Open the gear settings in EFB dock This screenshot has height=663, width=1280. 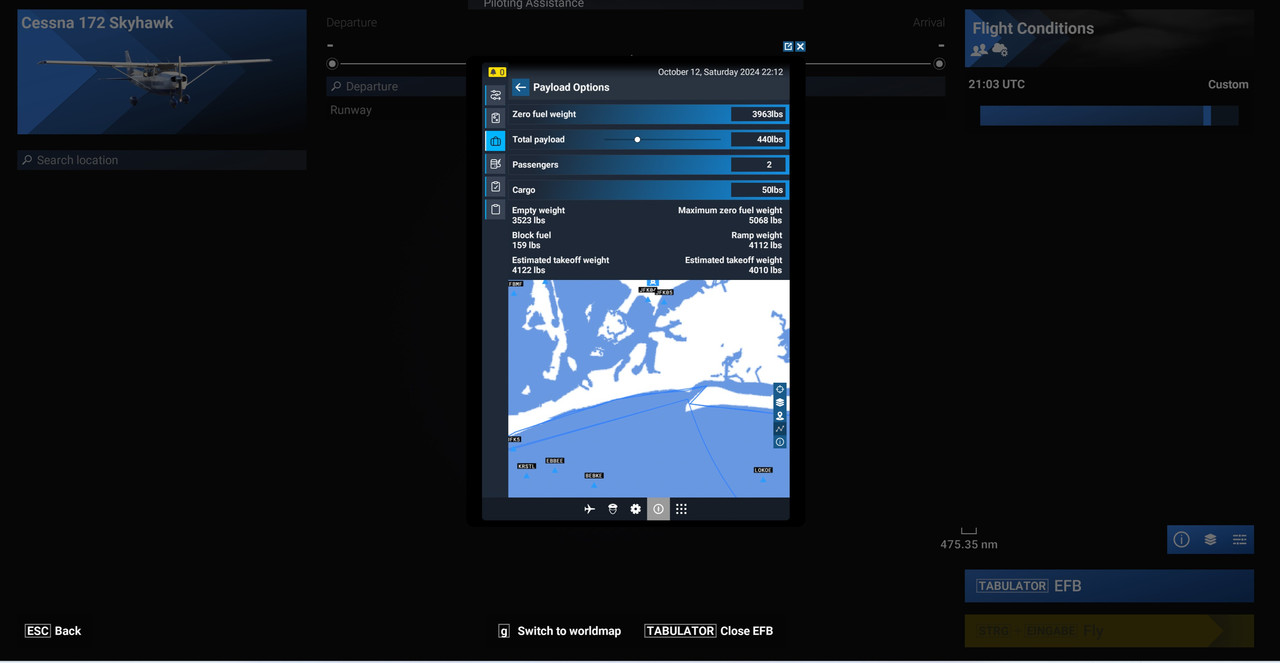pyautogui.click(x=635, y=509)
